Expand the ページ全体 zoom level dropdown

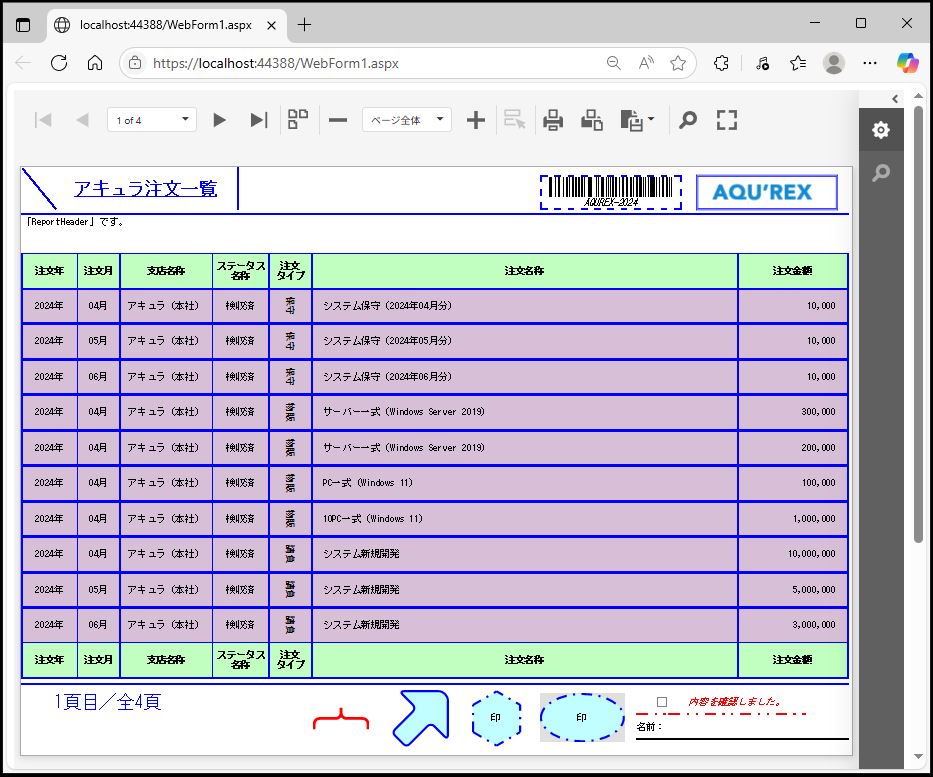coord(406,120)
